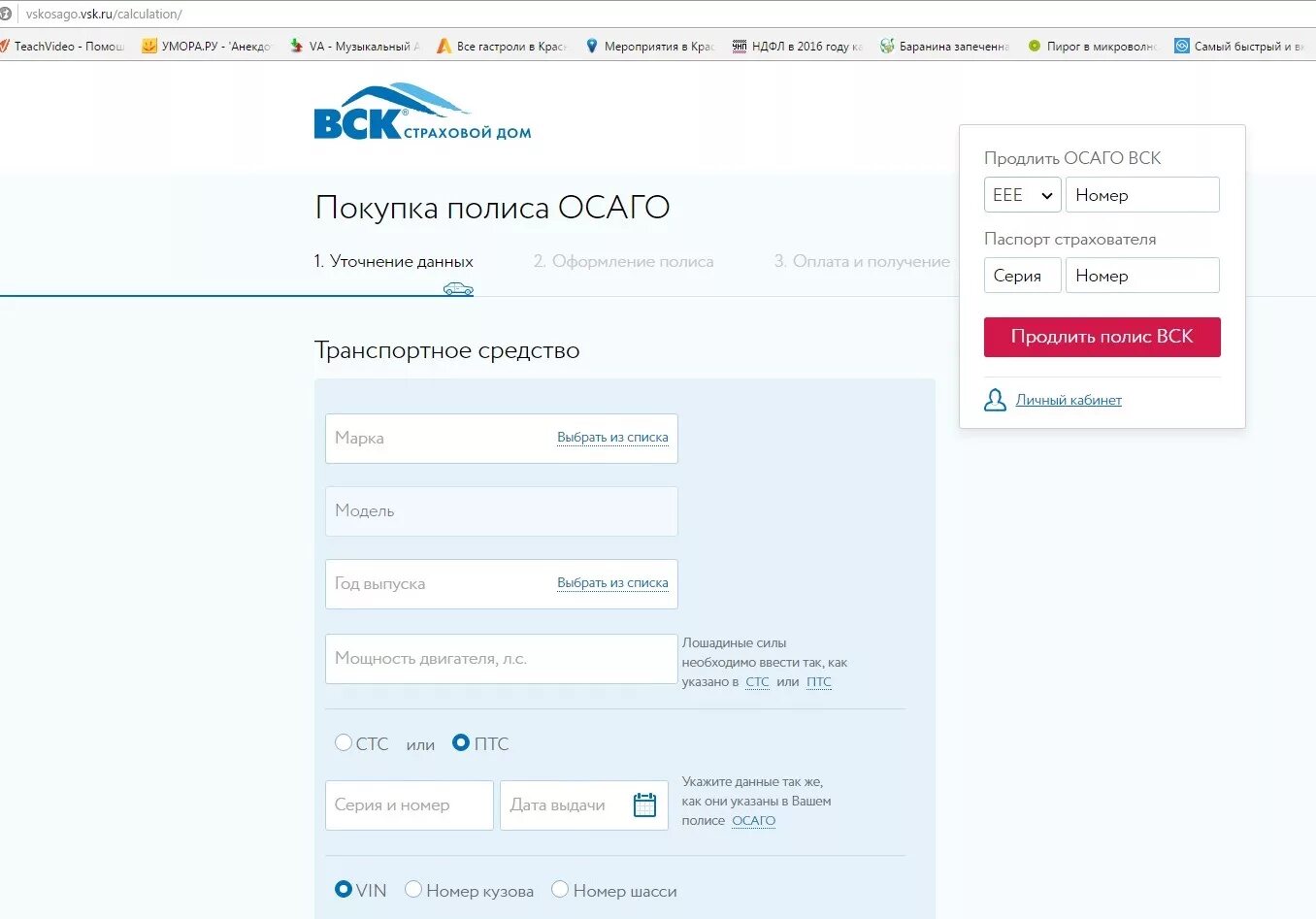Select the Номер шасси radio button
Image resolution: width=1316 pixels, height=919 pixels.
560,889
